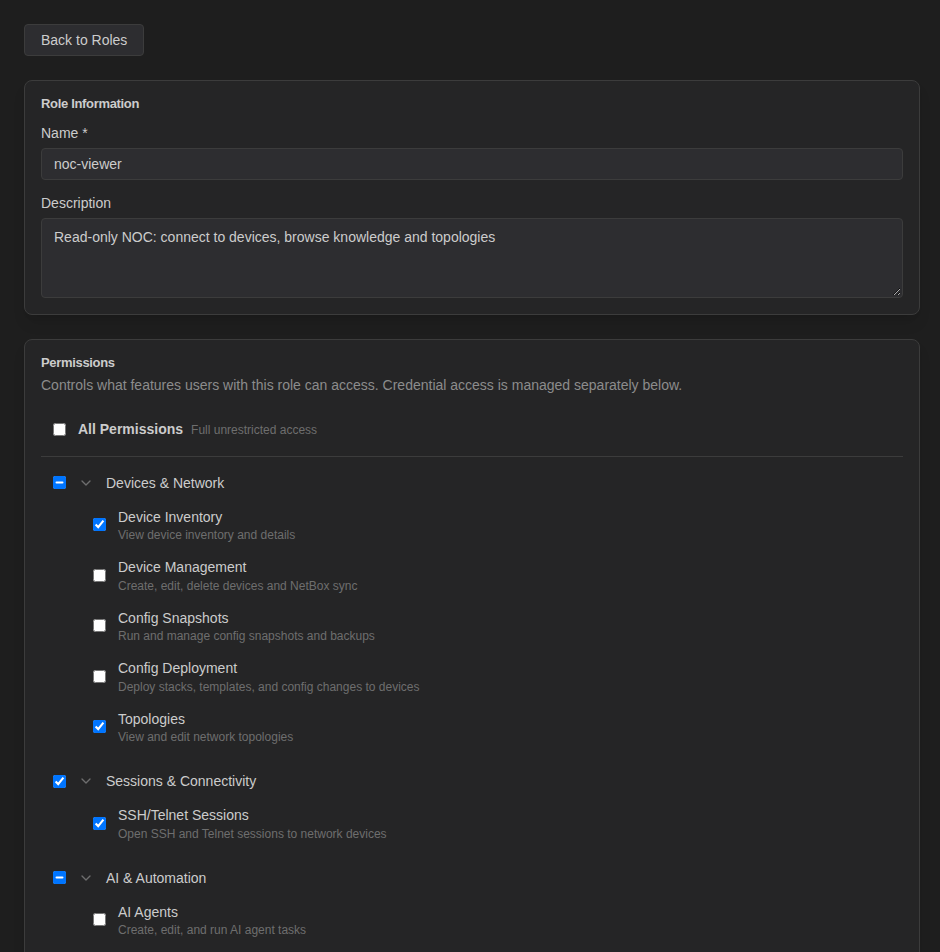The height and width of the screenshot is (952, 940).
Task: Toggle the Devices & Network group checkbox
Action: (60, 483)
